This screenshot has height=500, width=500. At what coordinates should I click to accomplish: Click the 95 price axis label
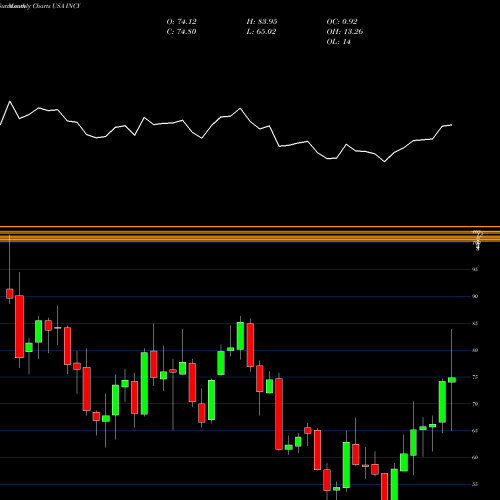[x=475, y=269]
